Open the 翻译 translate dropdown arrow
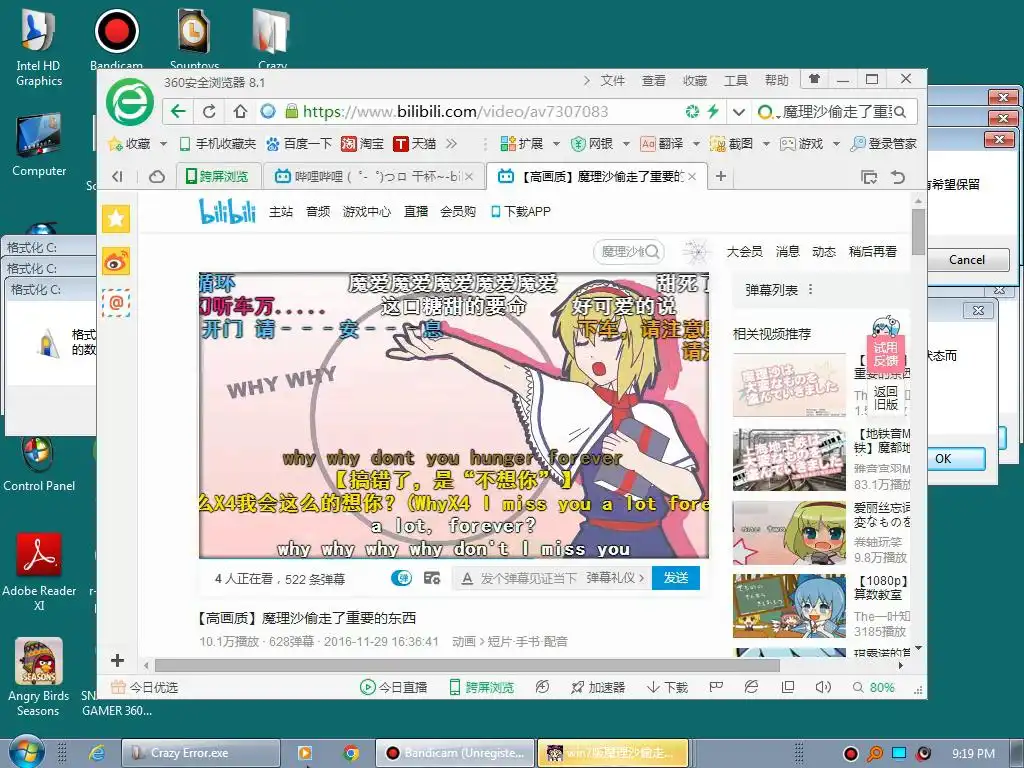The width and height of the screenshot is (1024, 768). pos(696,144)
